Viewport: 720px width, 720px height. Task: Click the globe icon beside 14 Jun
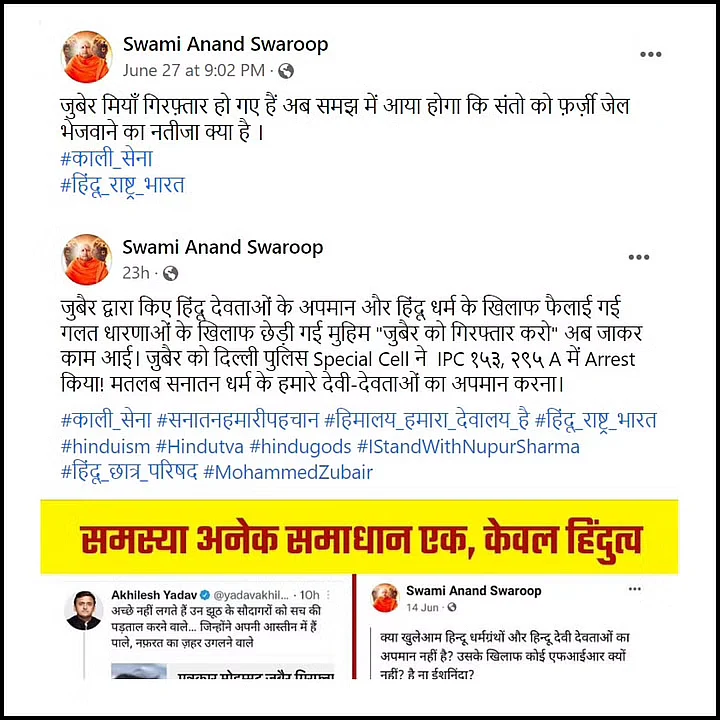[x=452, y=608]
